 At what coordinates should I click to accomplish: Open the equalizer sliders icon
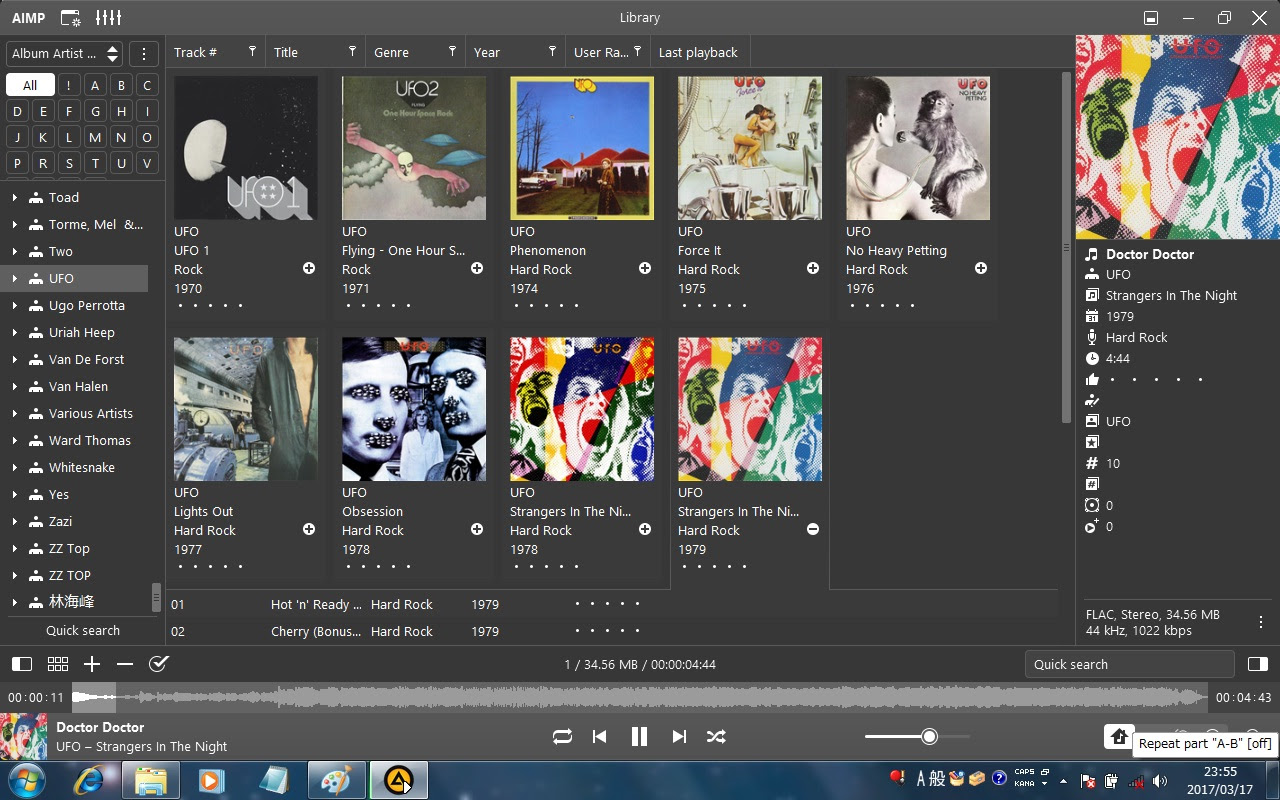108,18
